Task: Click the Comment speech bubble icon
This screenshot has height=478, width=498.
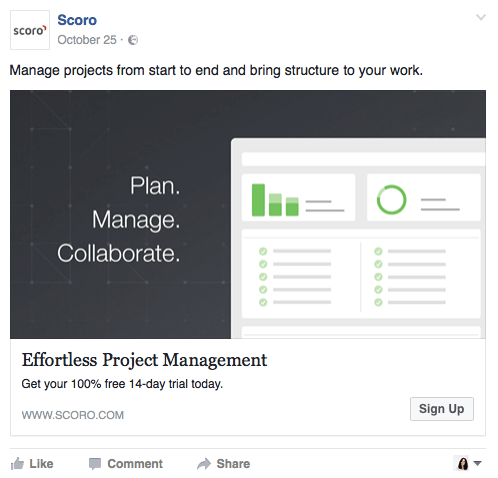Action: [95, 464]
